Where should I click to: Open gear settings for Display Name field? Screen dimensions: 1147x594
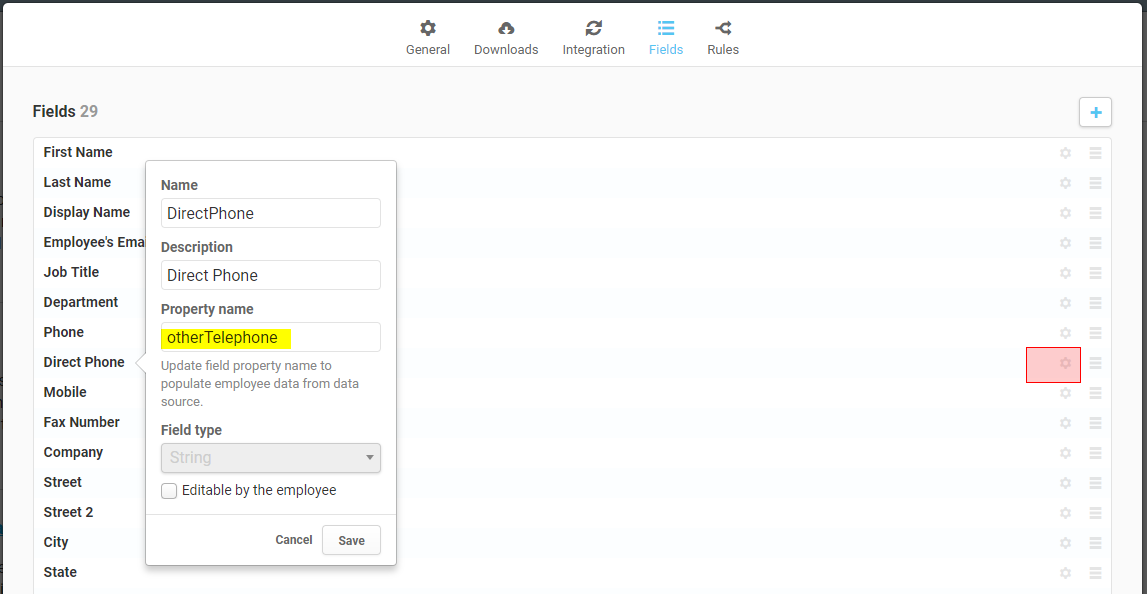pos(1065,213)
